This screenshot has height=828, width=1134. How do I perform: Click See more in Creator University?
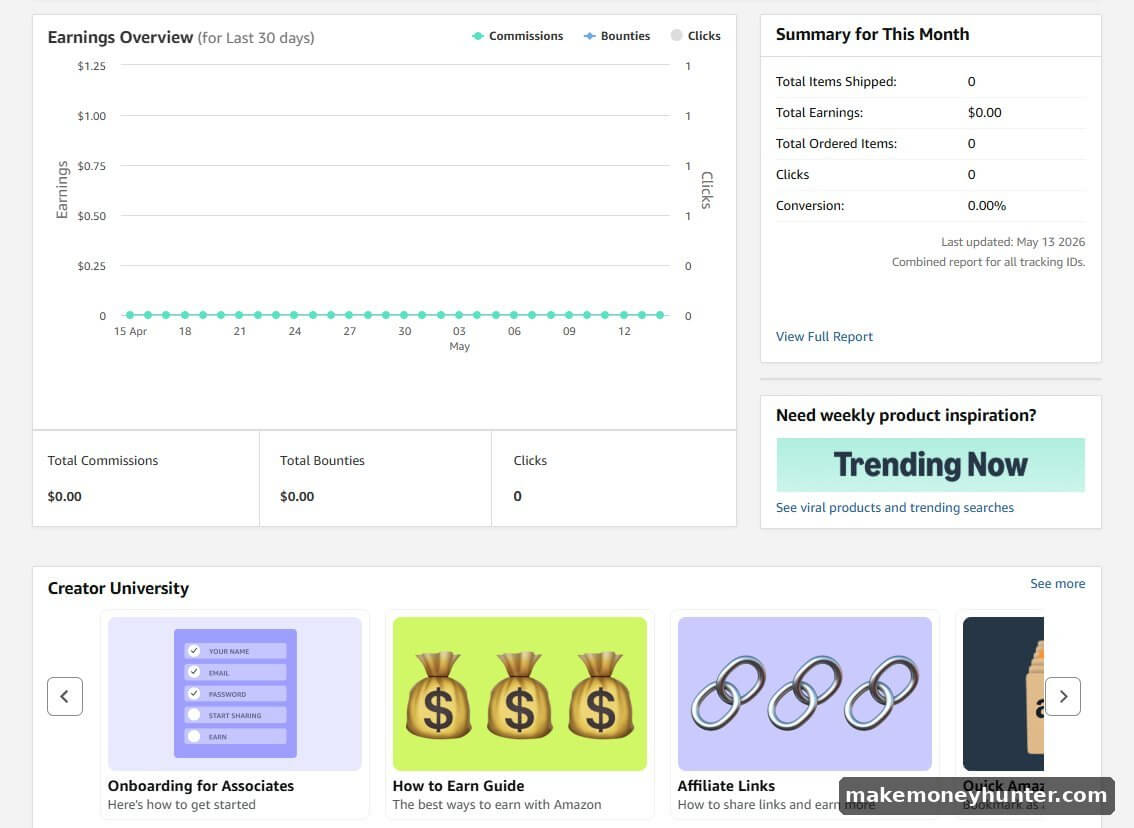[1057, 584]
